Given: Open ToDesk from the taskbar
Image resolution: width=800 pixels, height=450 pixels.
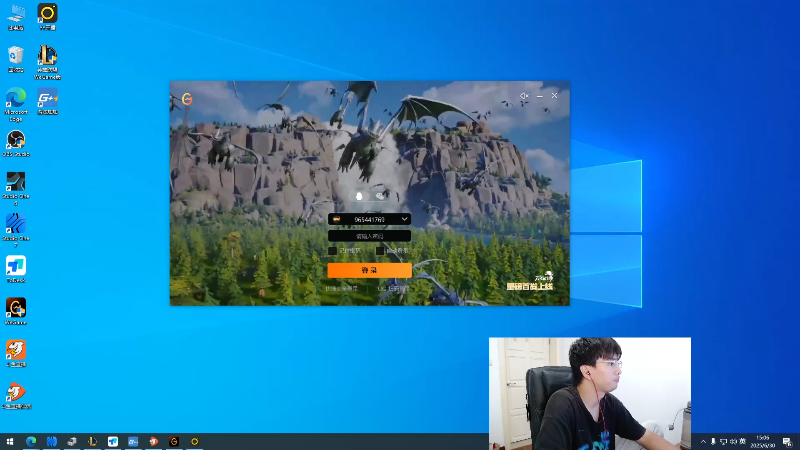Looking at the screenshot, I should click(x=113, y=441).
